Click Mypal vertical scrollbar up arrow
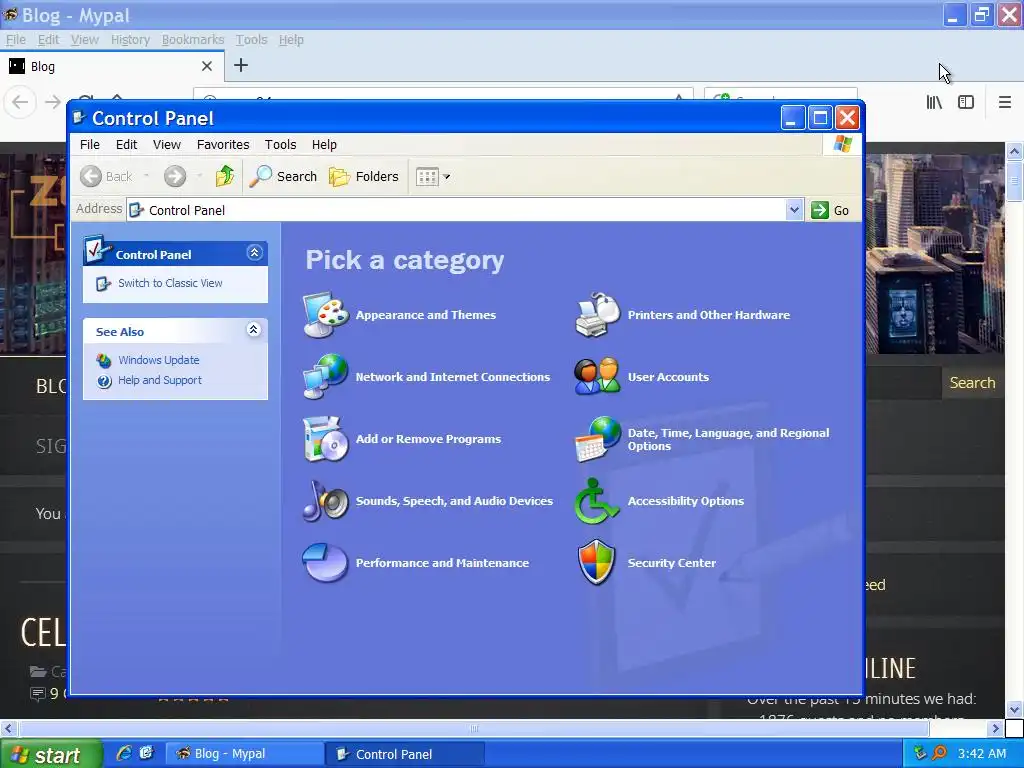Image resolution: width=1024 pixels, height=768 pixels. point(1014,152)
